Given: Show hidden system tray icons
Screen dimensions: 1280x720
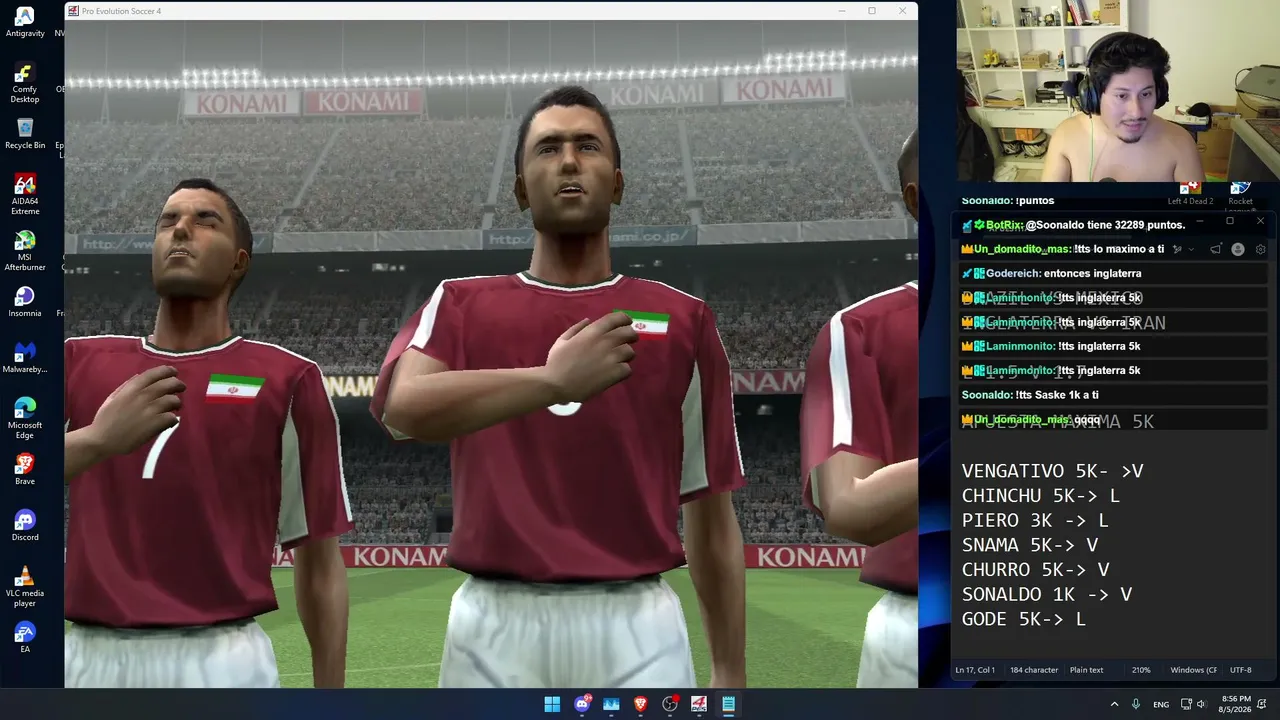Looking at the screenshot, I should pyautogui.click(x=1114, y=704).
